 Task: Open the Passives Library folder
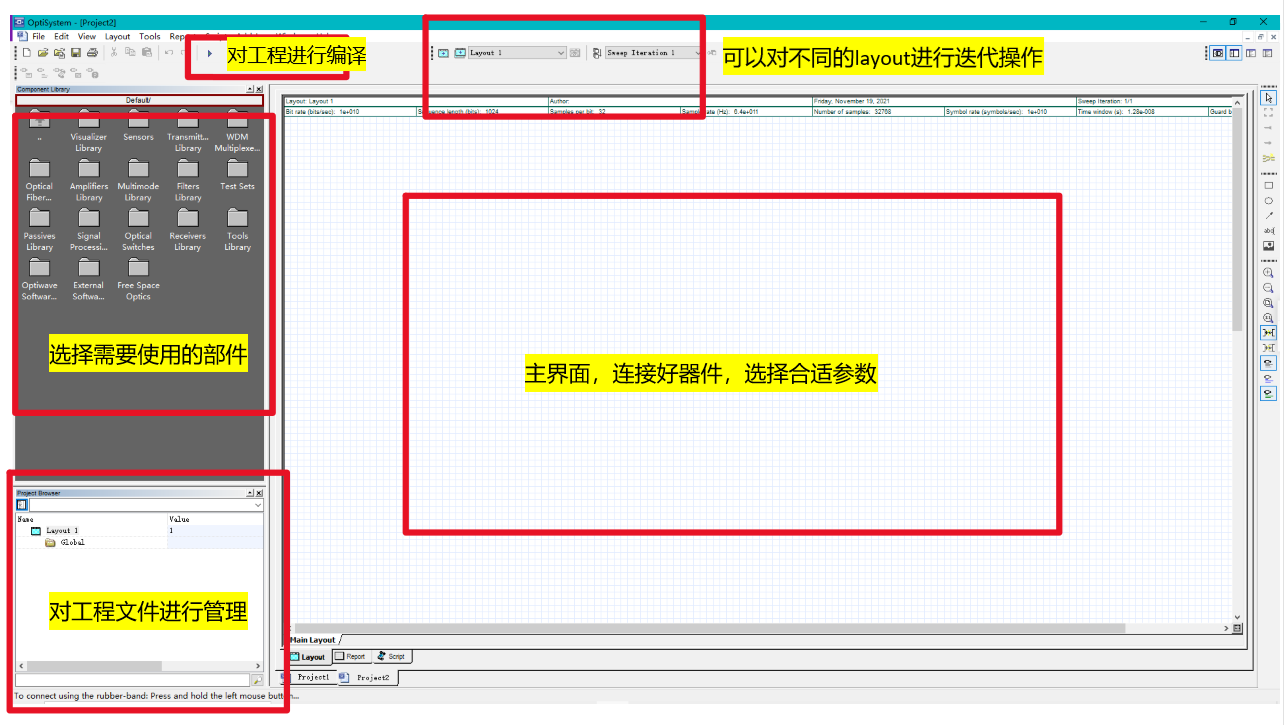pyautogui.click(x=40, y=230)
